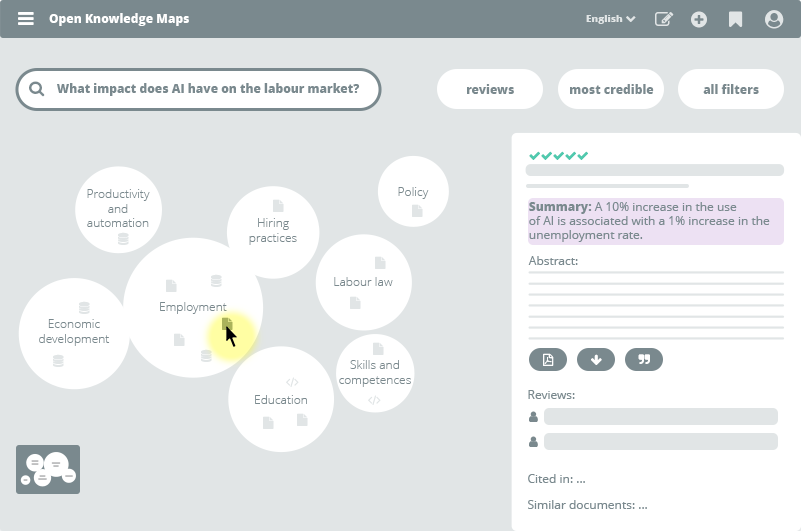Click the edit note icon in header
Image resolution: width=801 pixels, height=531 pixels.
click(x=663, y=19)
